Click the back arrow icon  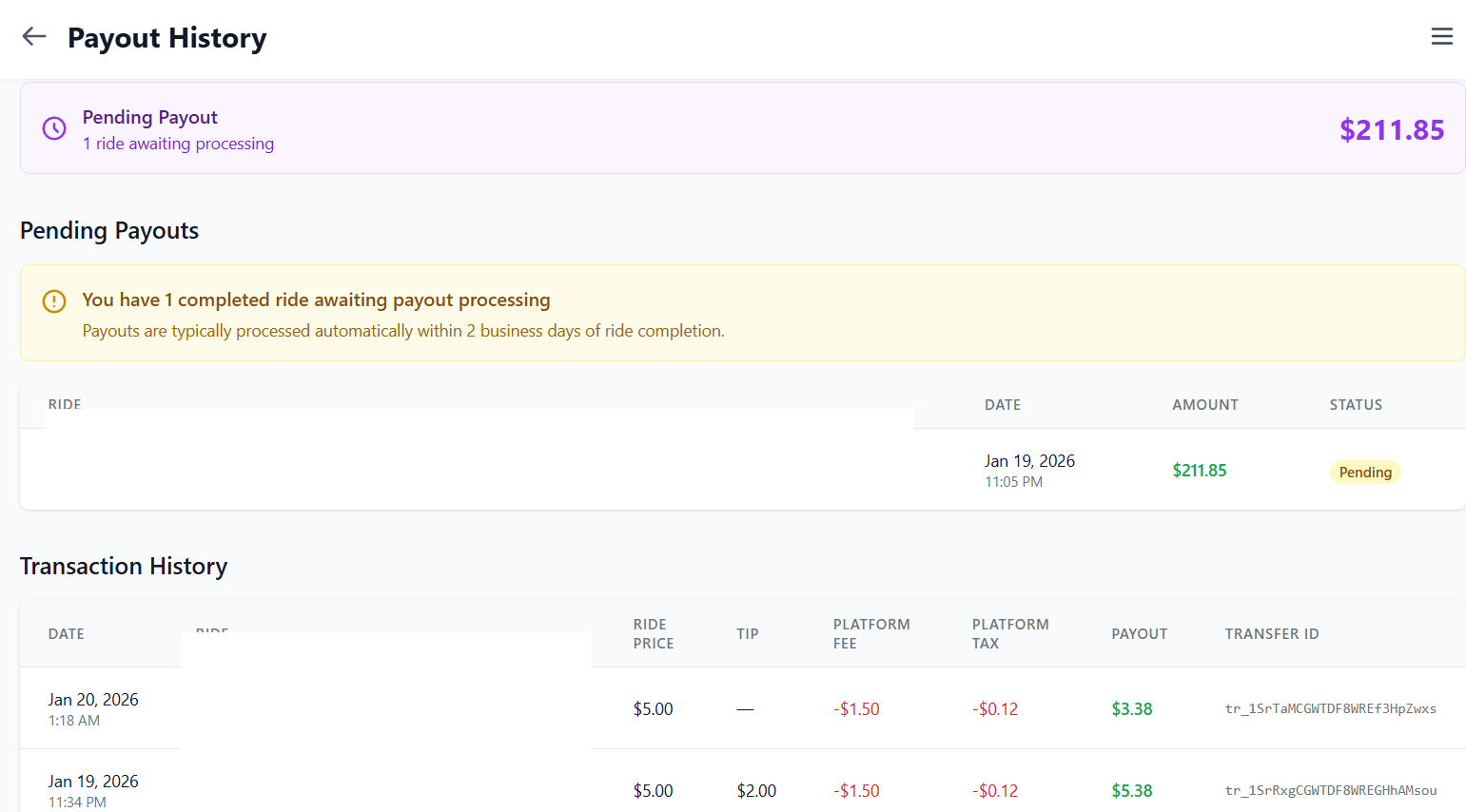pos(33,36)
